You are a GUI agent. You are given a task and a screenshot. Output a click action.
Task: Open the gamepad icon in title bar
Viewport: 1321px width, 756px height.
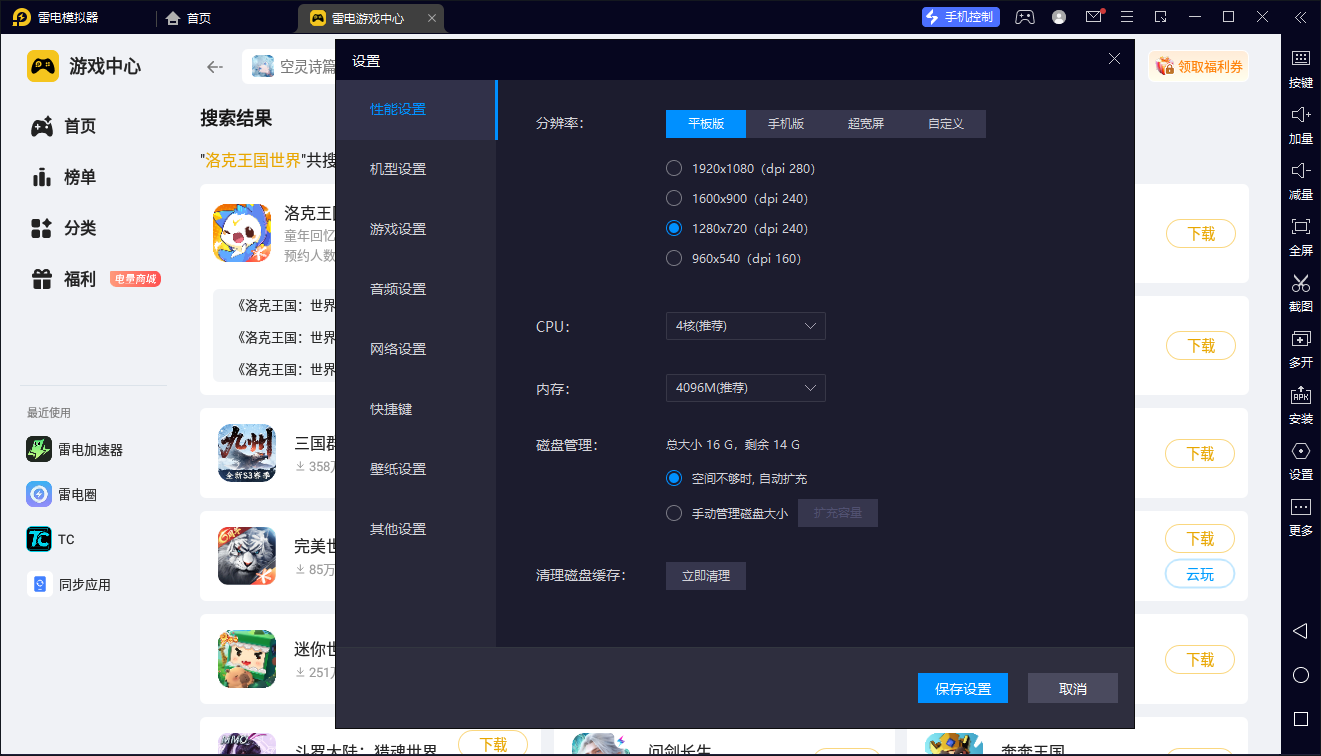1025,17
